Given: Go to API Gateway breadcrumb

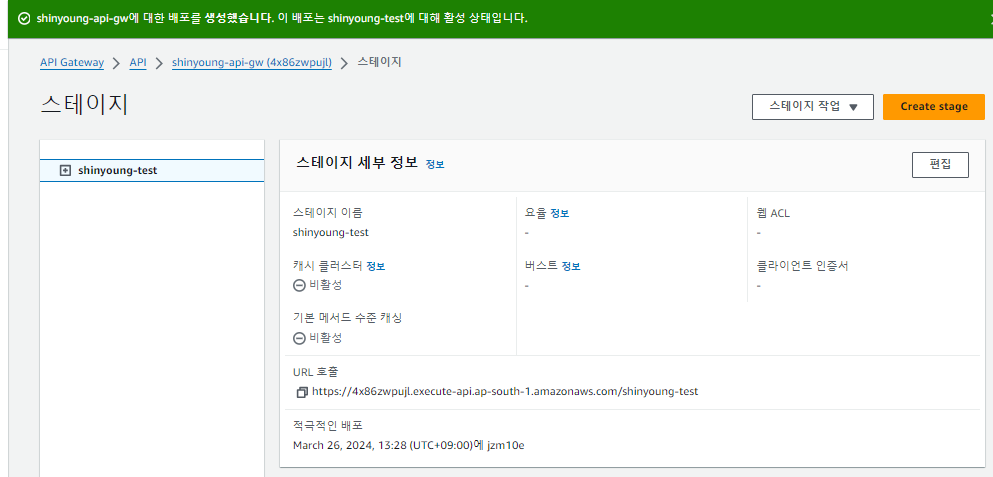Looking at the screenshot, I should pos(72,63).
